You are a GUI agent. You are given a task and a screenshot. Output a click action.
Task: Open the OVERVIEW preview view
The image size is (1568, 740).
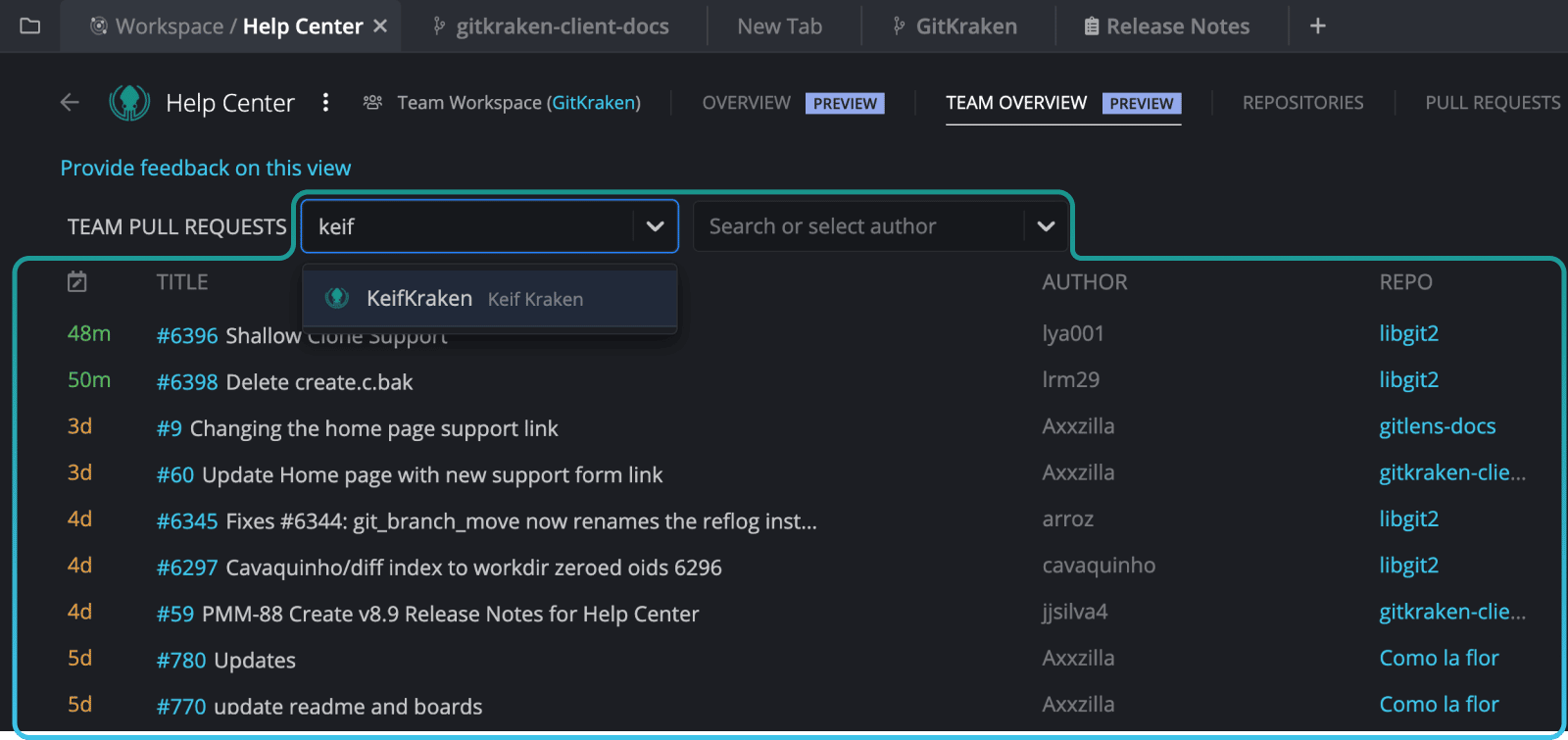793,103
